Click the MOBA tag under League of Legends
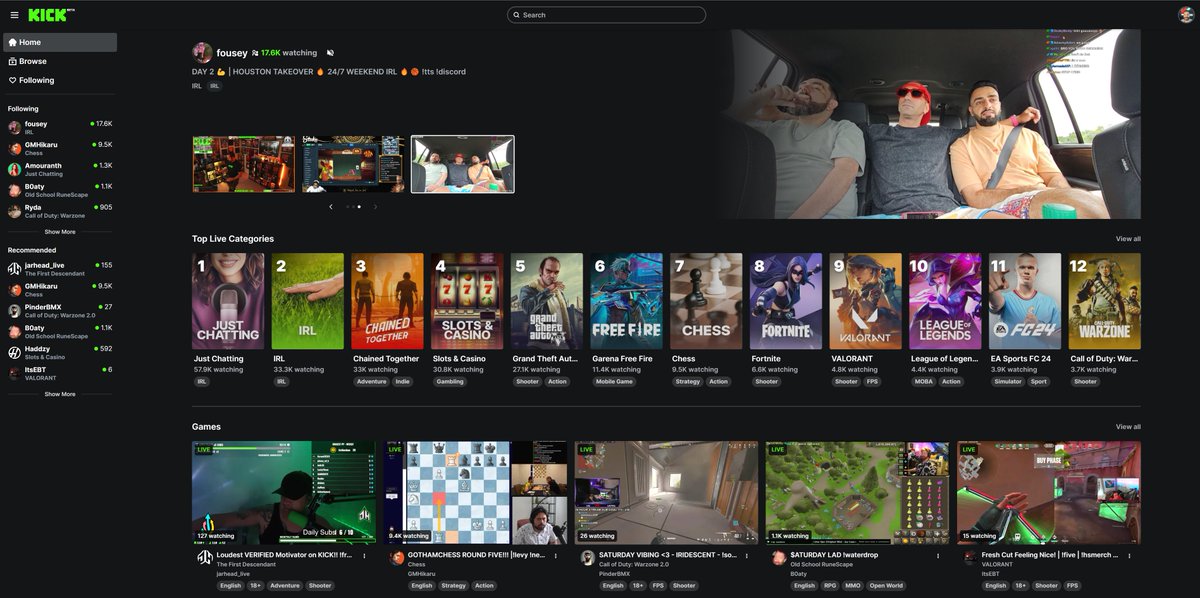 pos(923,381)
